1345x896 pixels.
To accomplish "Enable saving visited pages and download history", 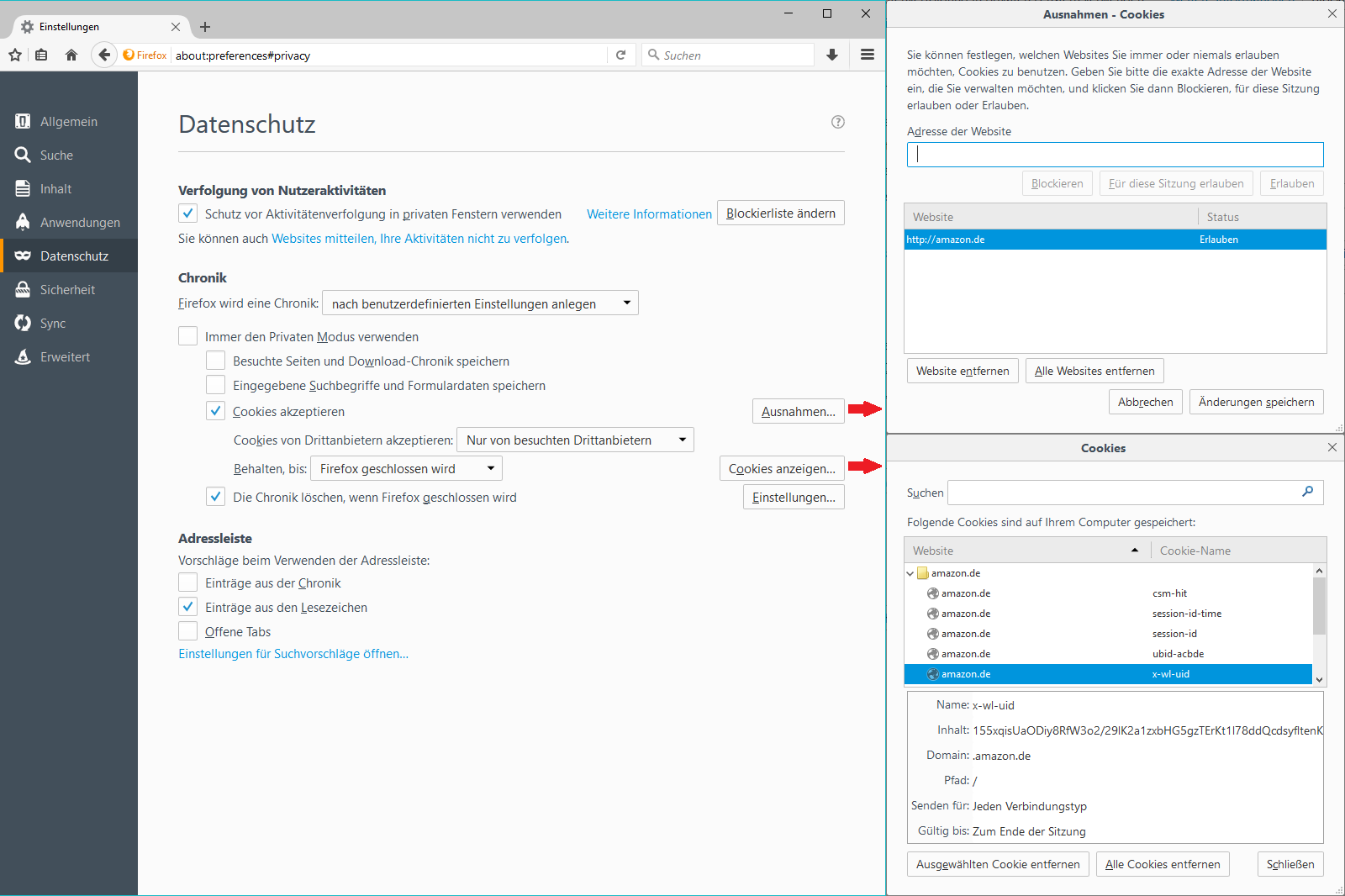I will [x=215, y=361].
